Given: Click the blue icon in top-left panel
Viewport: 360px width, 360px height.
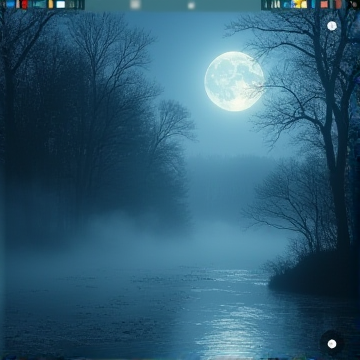Looking at the screenshot, I should click(10, 4).
